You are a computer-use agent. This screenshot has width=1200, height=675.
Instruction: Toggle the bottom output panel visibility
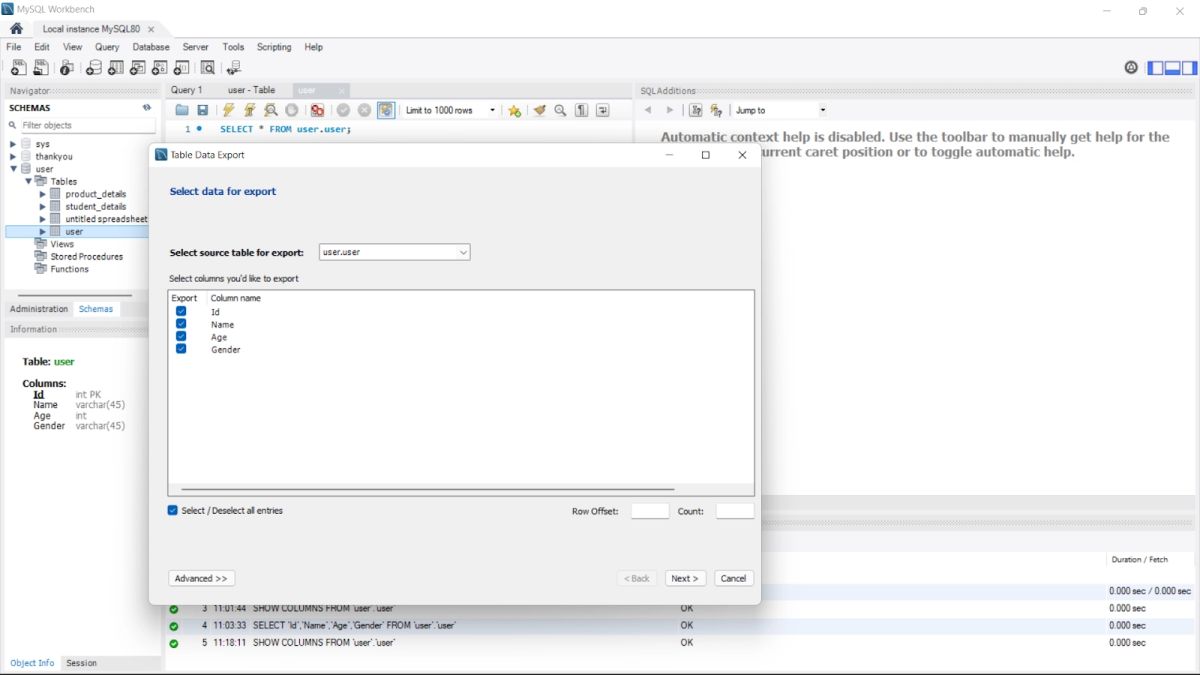tap(1173, 68)
